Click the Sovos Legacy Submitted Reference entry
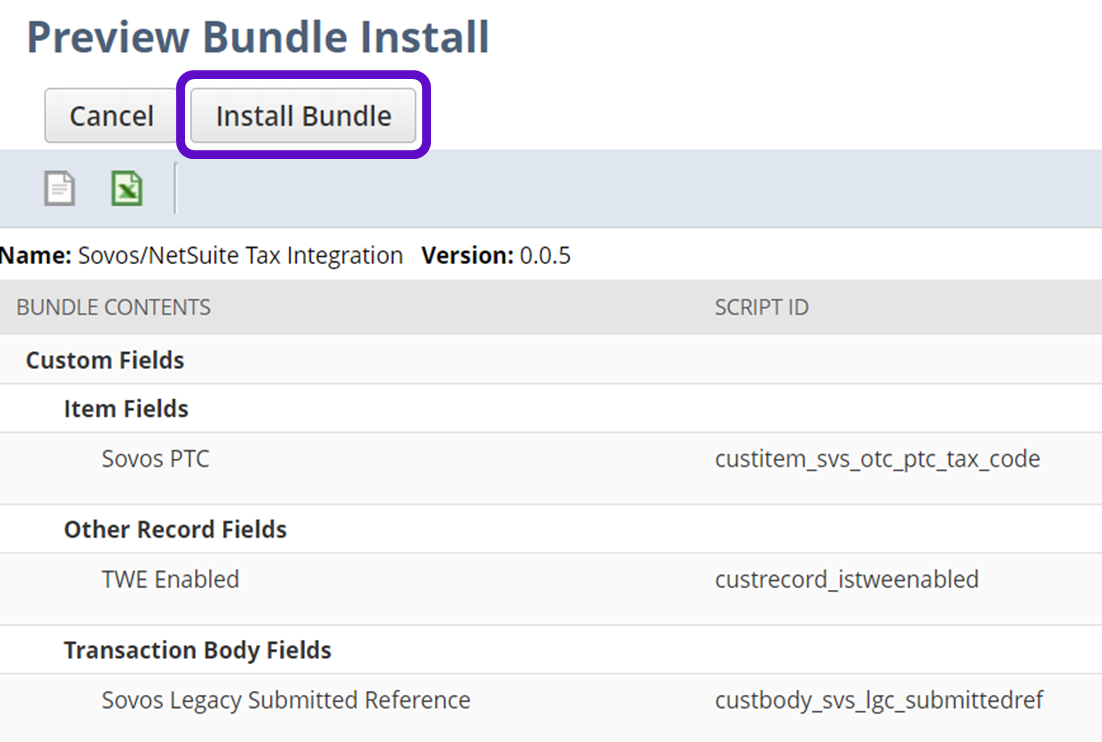 click(x=286, y=700)
